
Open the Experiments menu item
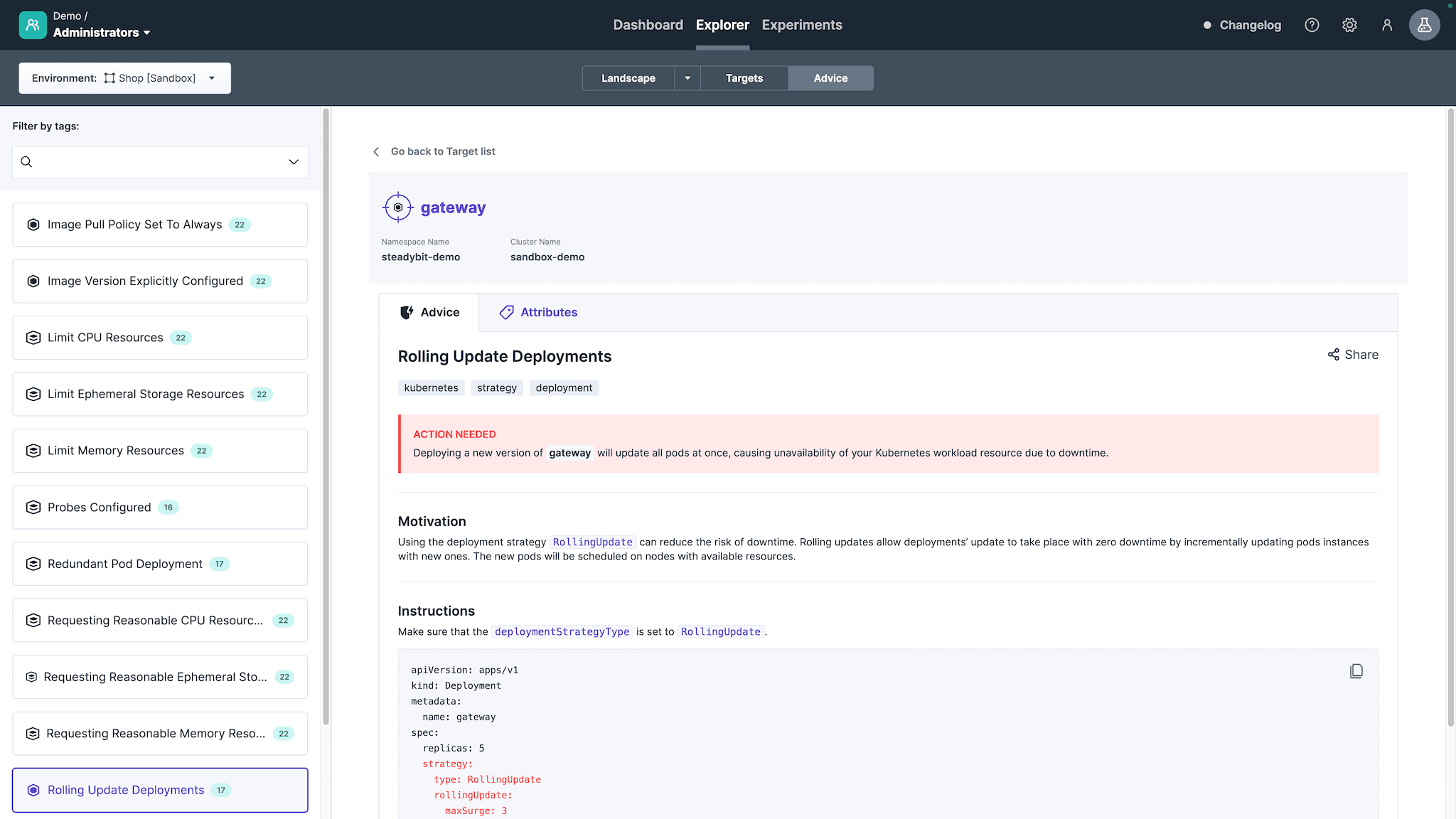click(x=802, y=25)
